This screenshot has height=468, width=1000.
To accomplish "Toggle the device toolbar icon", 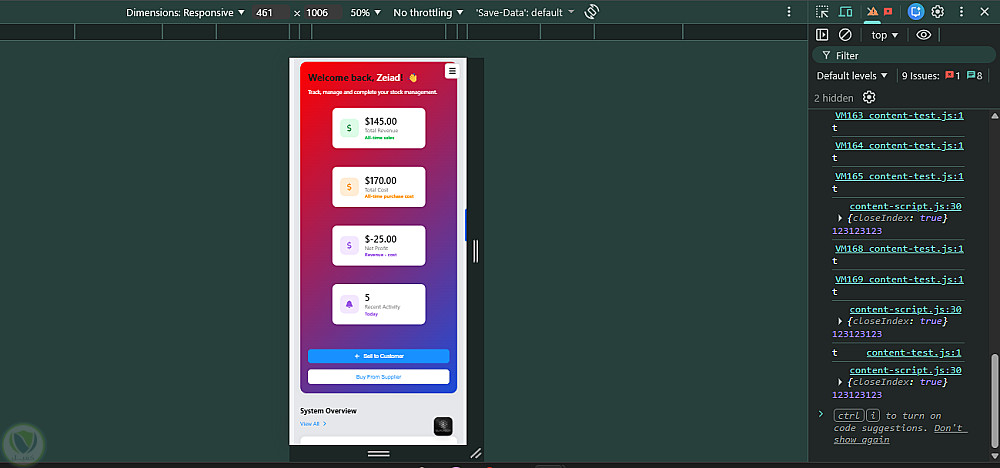I will coord(845,11).
